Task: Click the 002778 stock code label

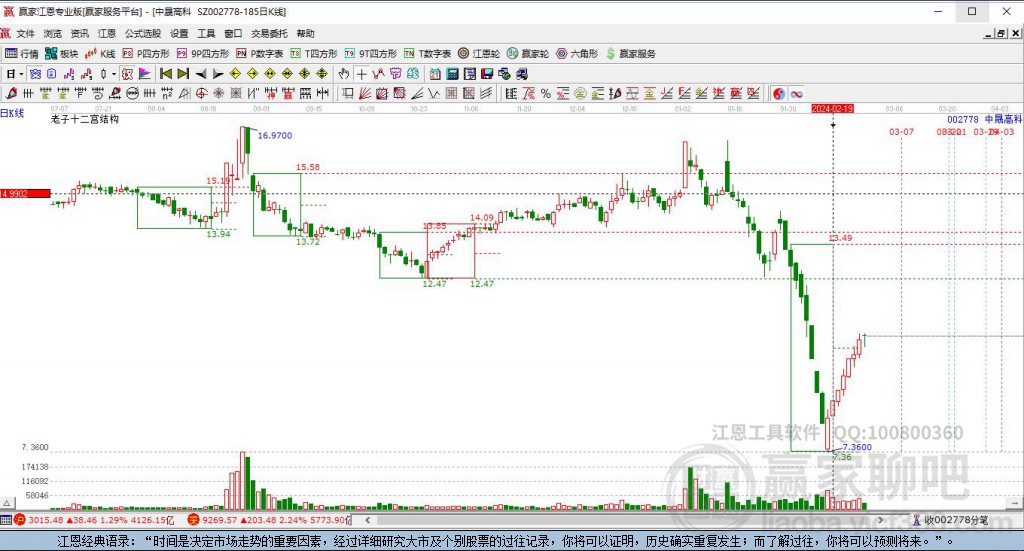Action: [963, 119]
